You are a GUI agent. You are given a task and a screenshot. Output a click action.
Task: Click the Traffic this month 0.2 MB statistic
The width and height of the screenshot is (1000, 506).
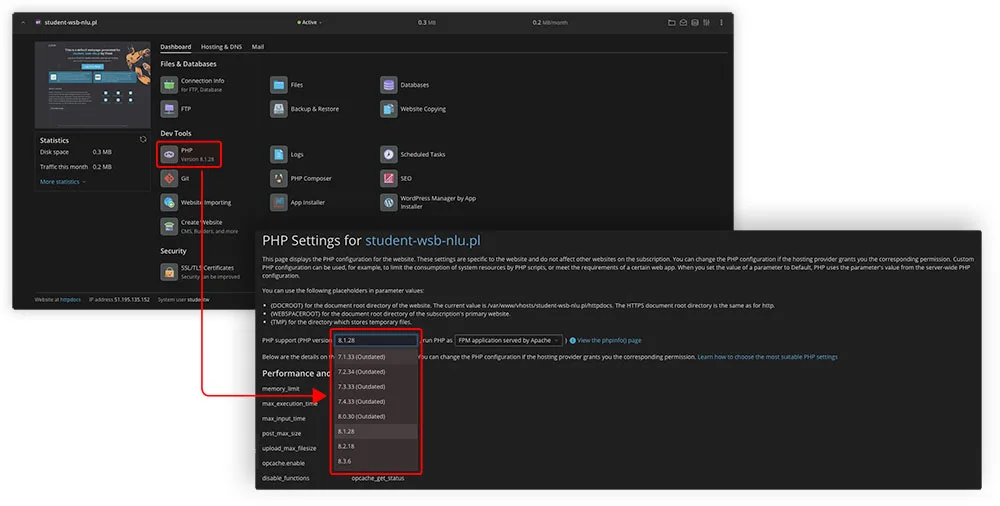point(75,167)
